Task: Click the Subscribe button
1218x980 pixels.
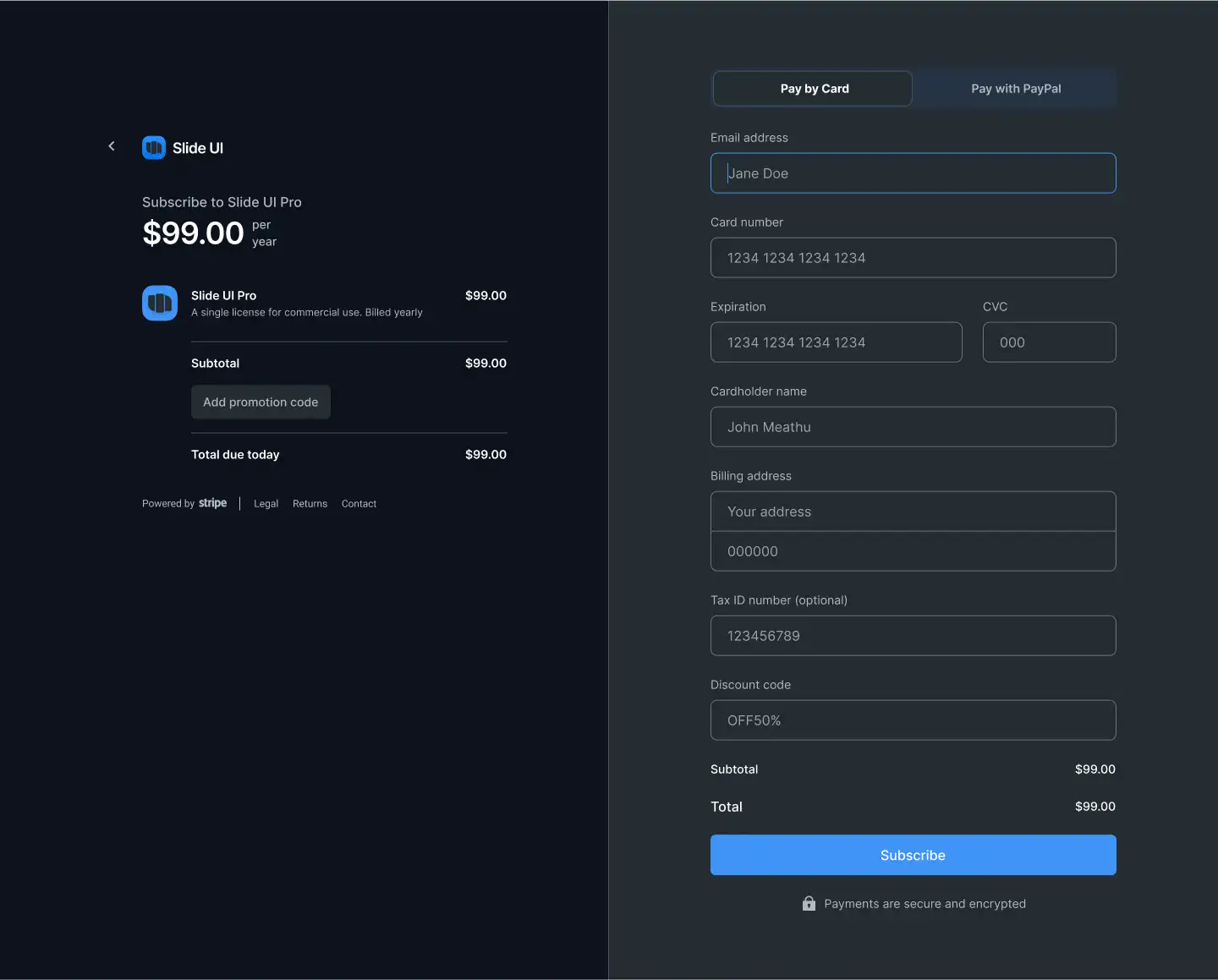Action: 913,855
